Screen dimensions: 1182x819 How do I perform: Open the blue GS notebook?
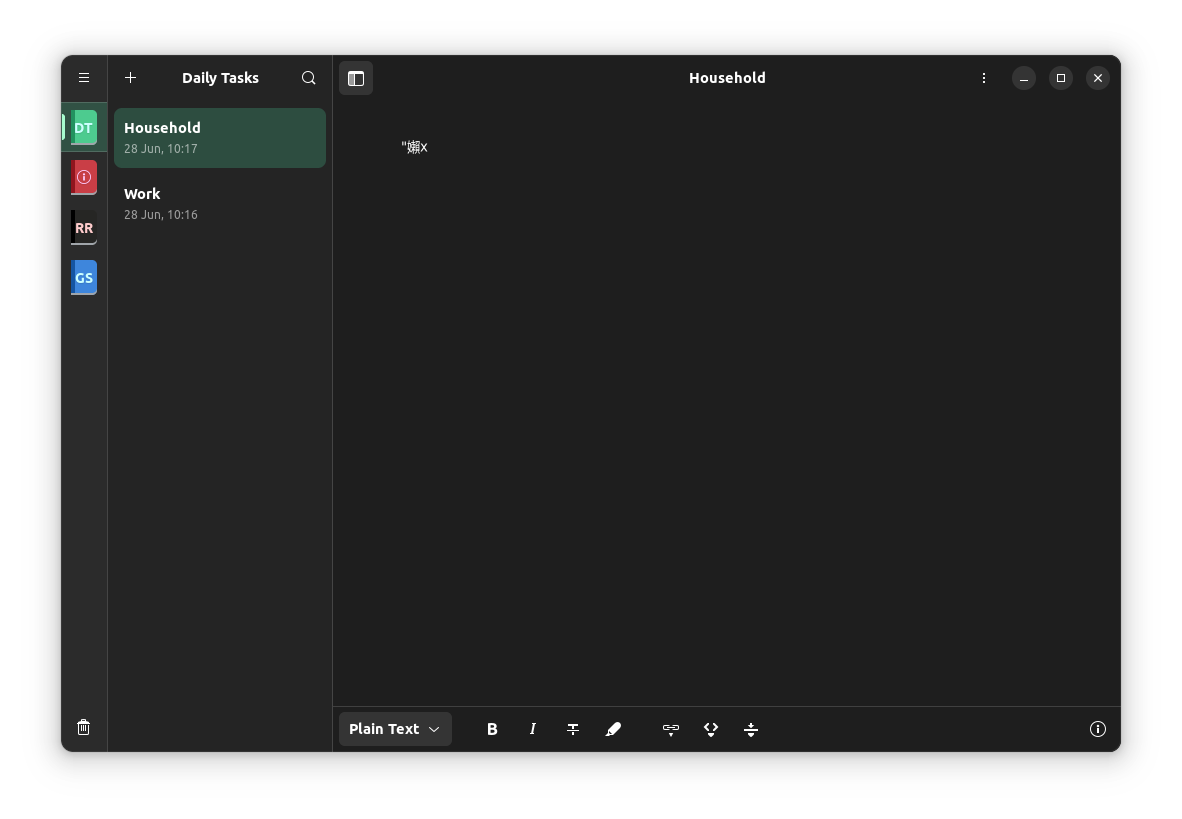tap(84, 277)
